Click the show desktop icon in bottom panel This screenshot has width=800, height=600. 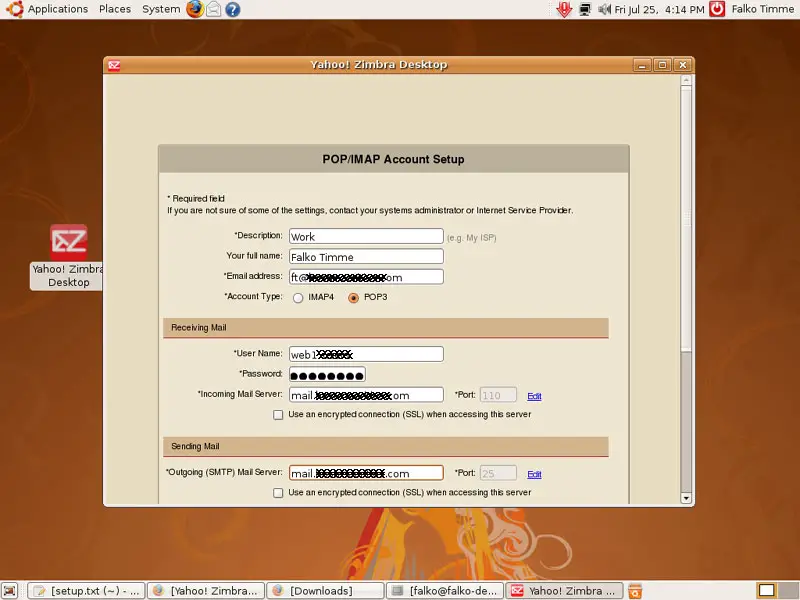pyautogui.click(x=9, y=591)
